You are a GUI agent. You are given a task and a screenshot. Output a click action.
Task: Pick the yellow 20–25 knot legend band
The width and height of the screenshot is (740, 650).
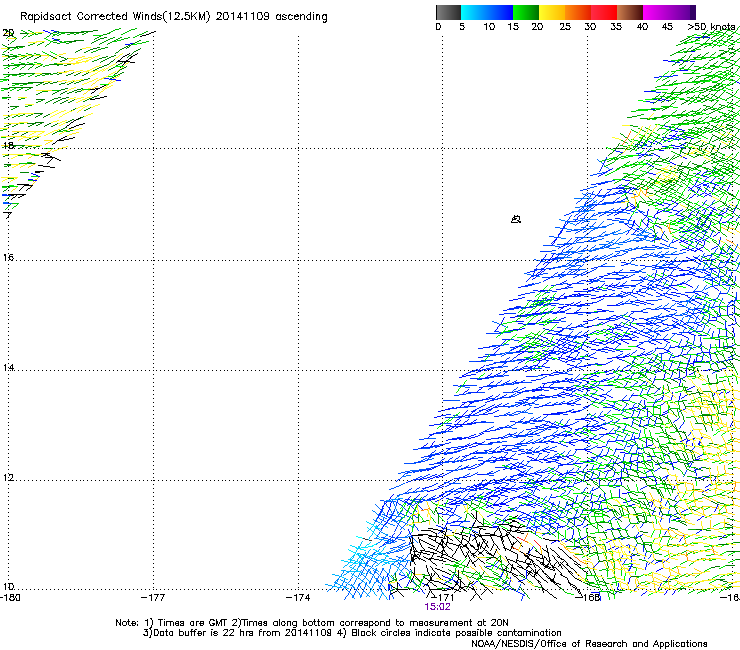click(552, 12)
